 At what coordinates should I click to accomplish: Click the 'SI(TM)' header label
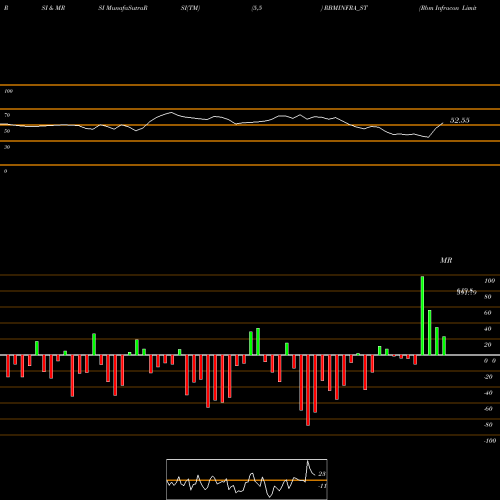pos(190,8)
